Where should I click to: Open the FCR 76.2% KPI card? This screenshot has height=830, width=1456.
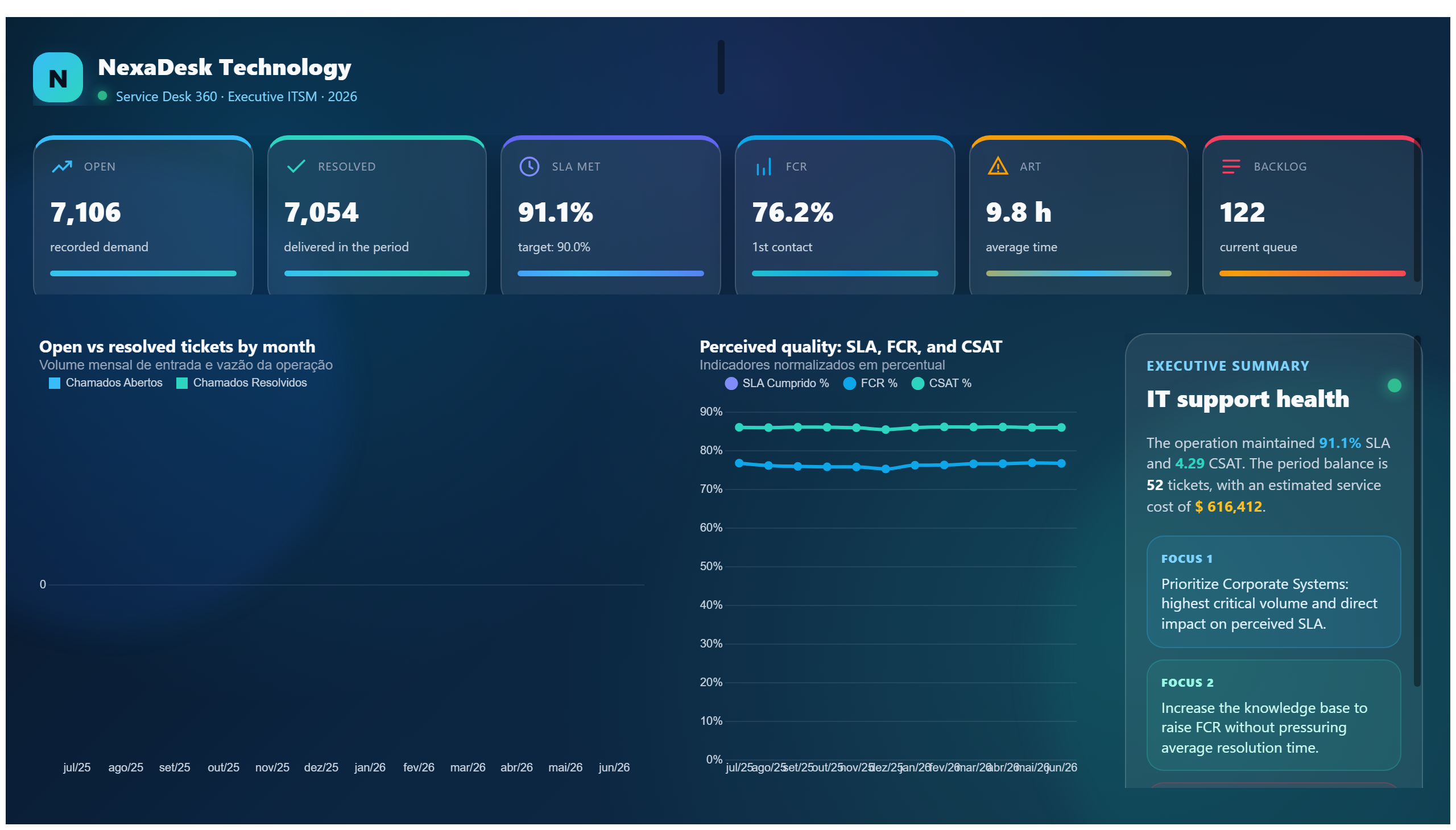845,215
